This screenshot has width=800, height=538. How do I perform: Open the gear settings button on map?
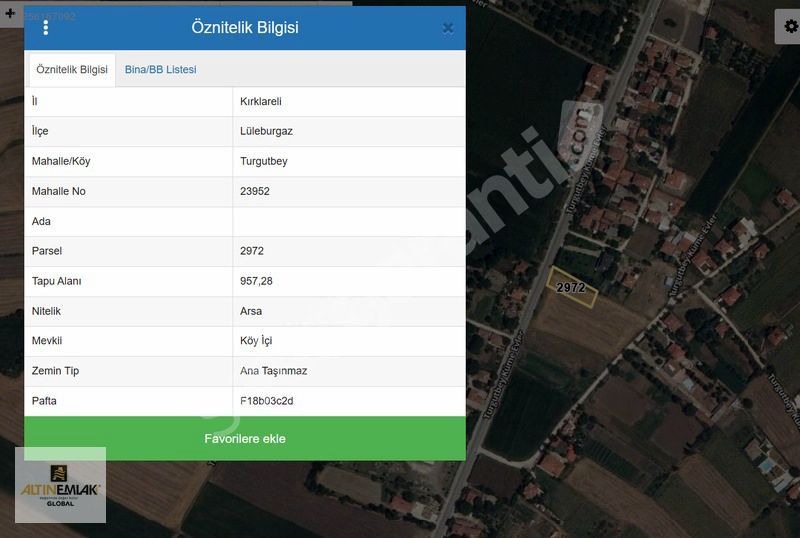[787, 28]
